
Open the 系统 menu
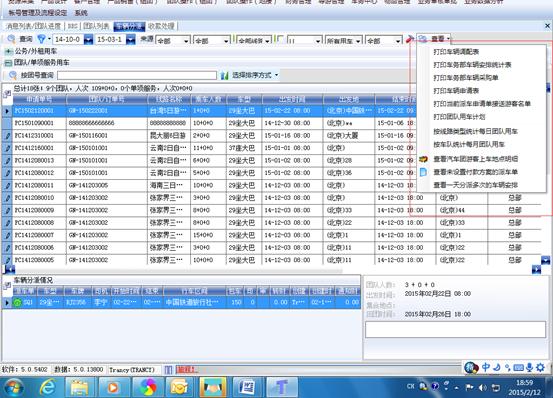(81, 13)
